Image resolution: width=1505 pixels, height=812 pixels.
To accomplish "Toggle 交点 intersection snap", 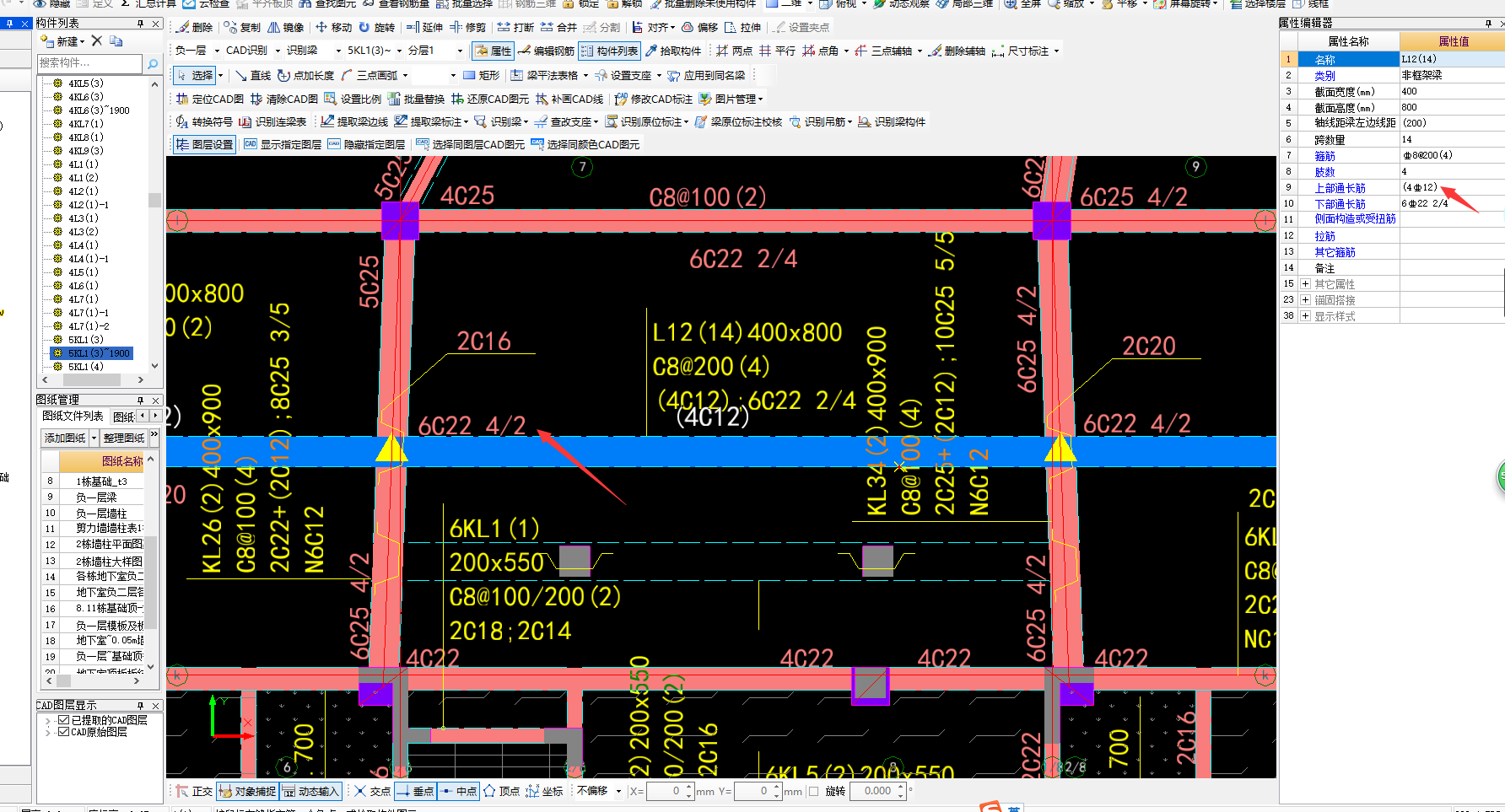I will click(x=372, y=791).
